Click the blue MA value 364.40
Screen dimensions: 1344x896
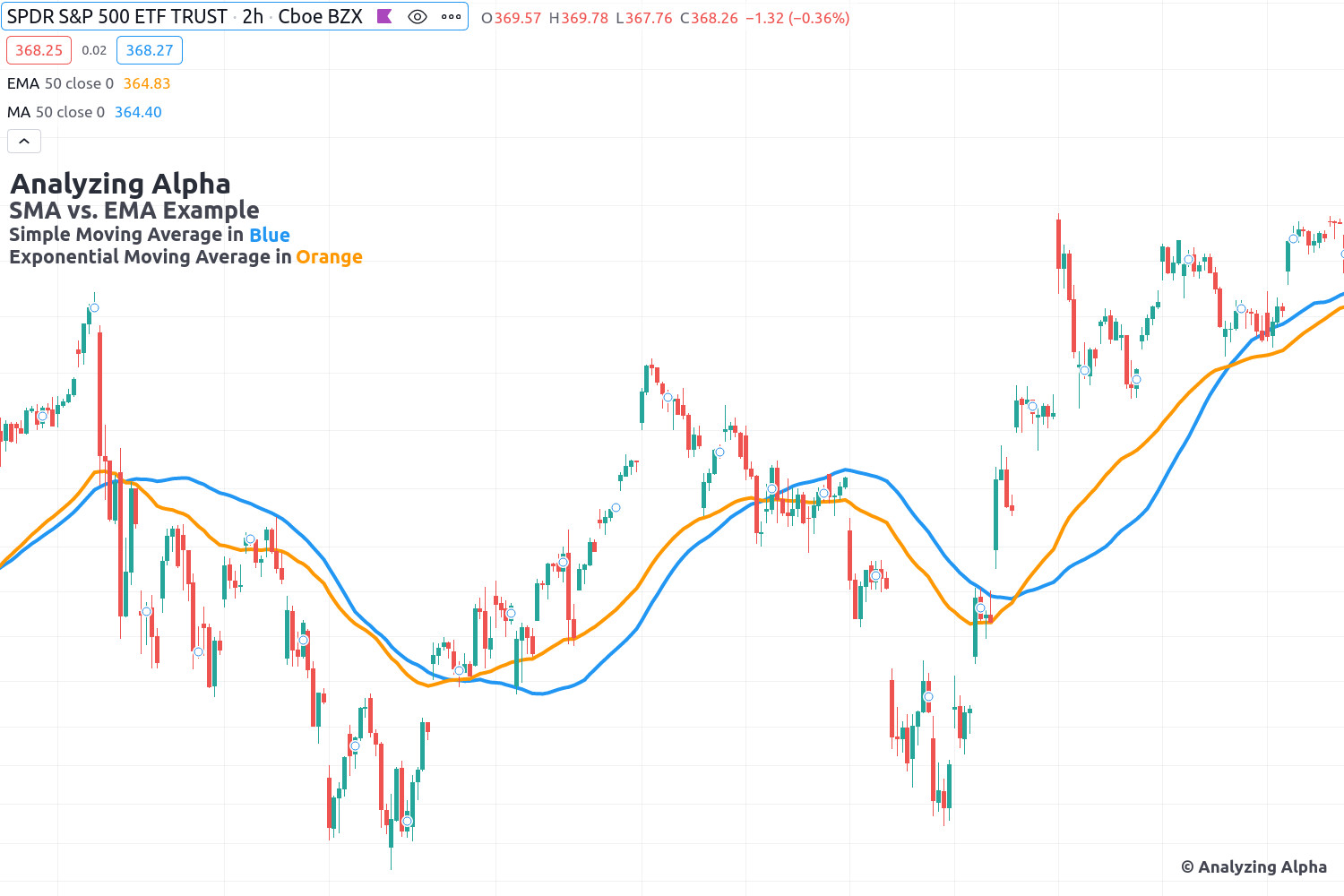[138, 112]
